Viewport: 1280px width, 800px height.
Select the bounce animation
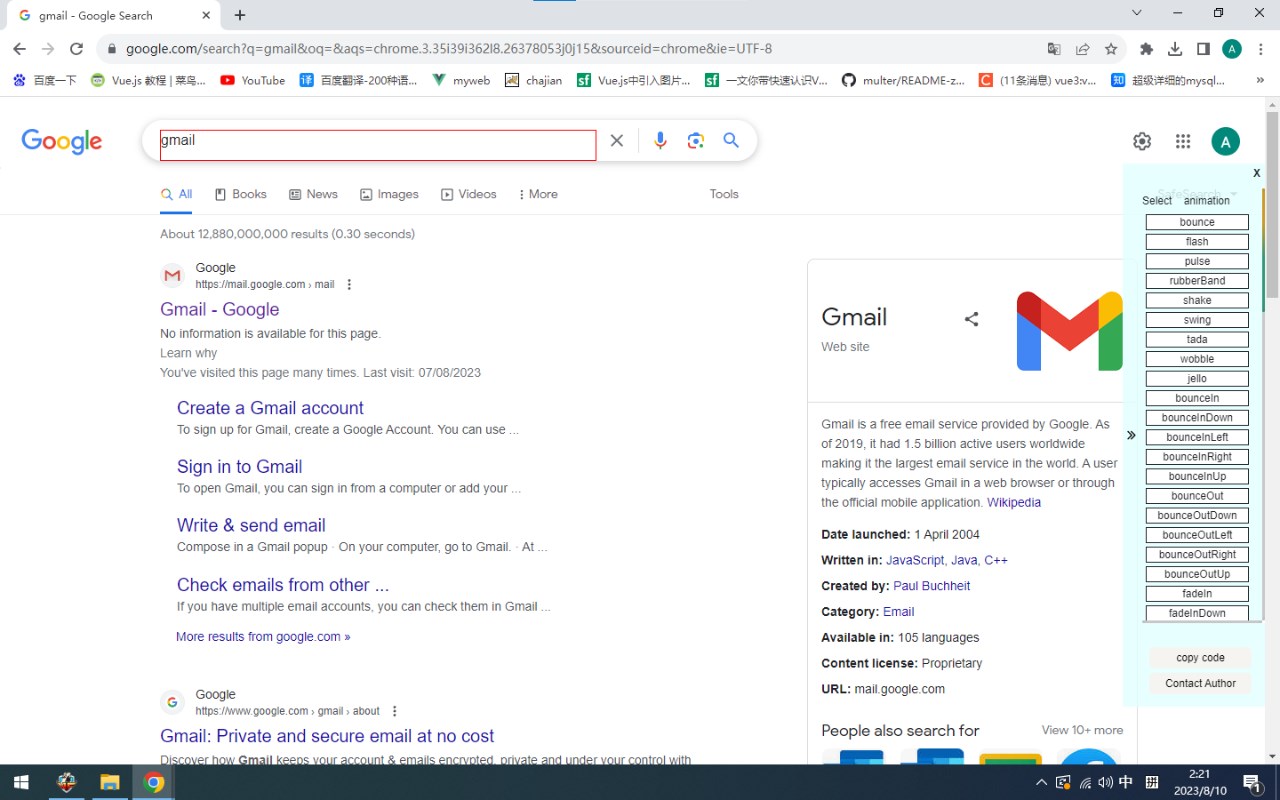[x=1197, y=222]
